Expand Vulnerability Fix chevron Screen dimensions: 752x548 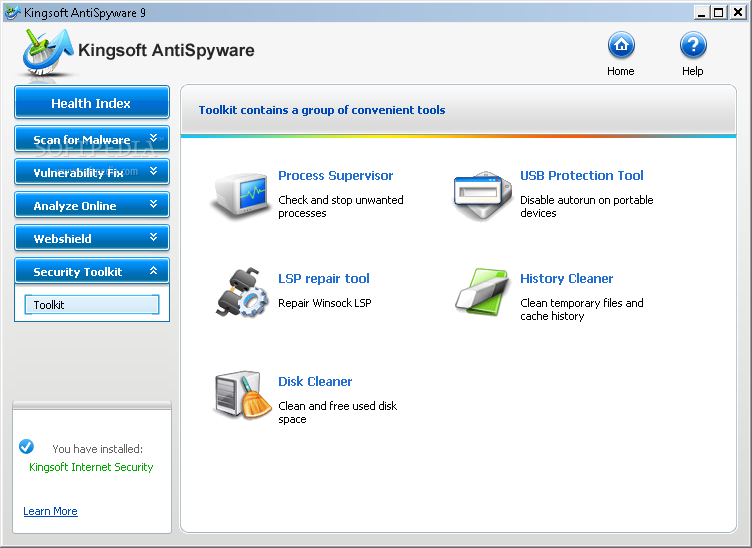pyautogui.click(x=153, y=171)
